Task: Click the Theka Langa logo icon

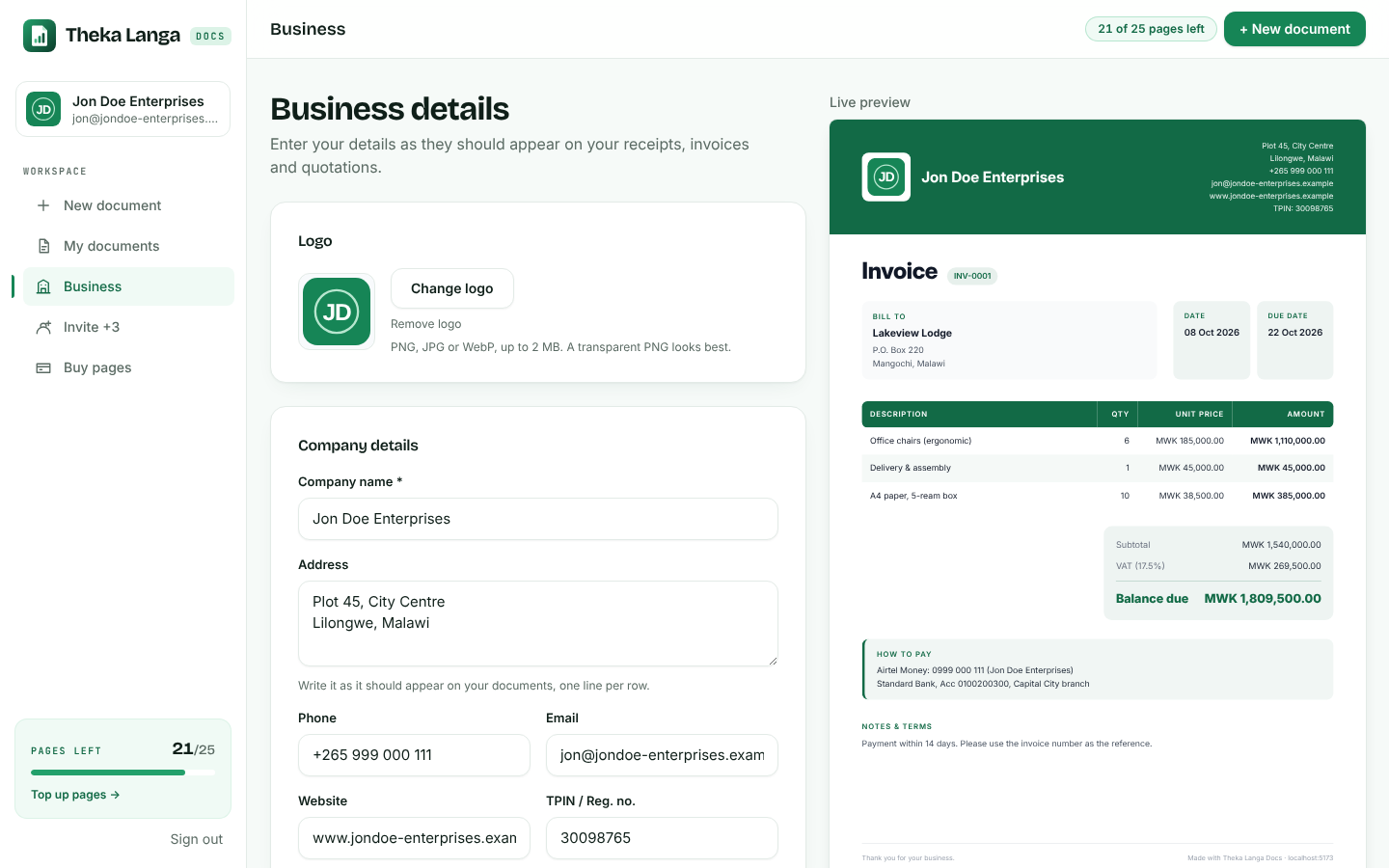Action: tap(40, 36)
